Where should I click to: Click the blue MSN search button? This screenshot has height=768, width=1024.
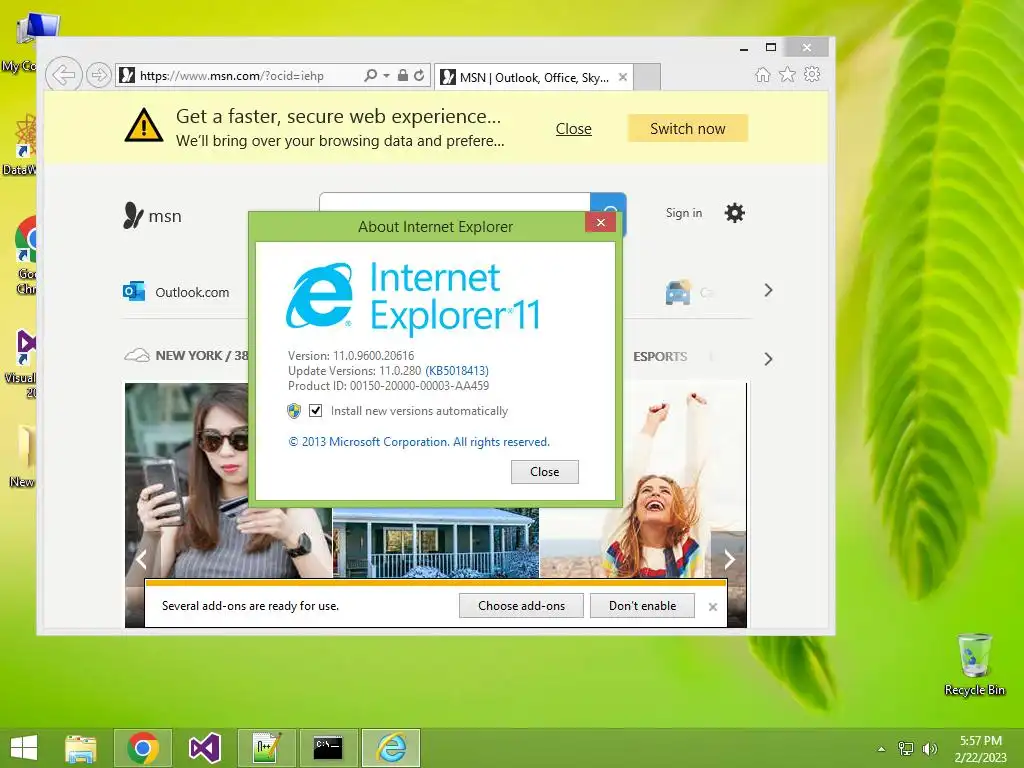pos(609,204)
